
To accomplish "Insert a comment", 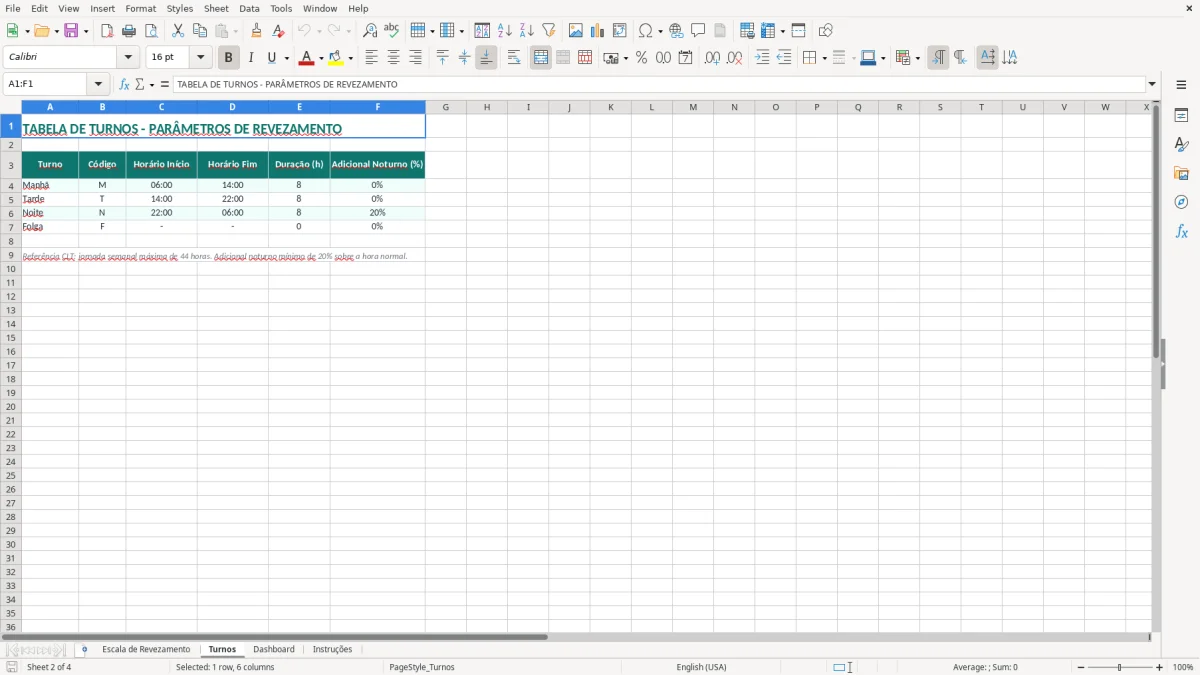I will click(698, 31).
